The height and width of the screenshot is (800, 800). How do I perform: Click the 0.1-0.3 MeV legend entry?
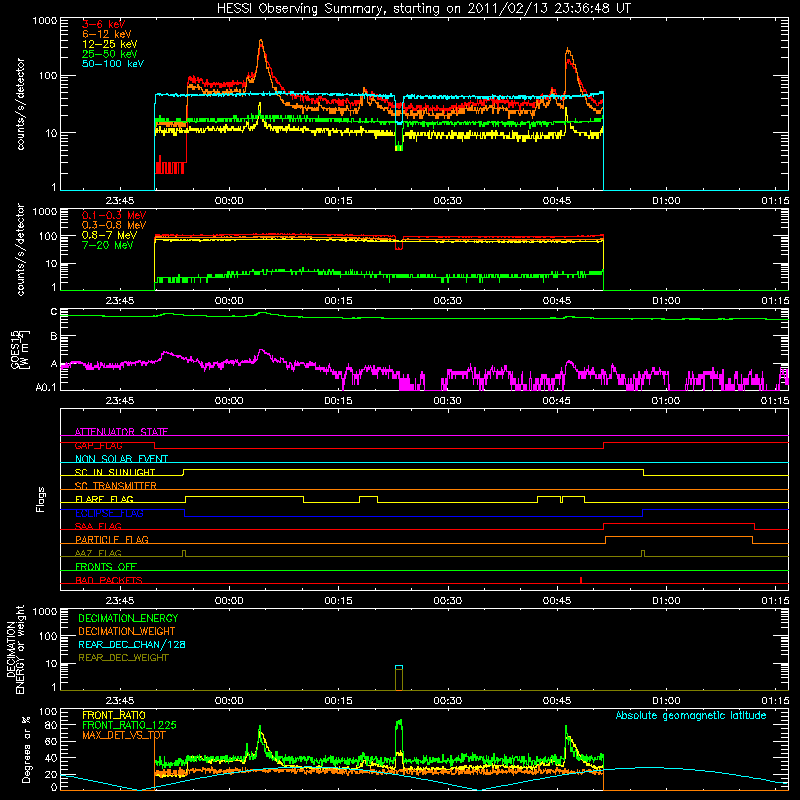coord(114,215)
